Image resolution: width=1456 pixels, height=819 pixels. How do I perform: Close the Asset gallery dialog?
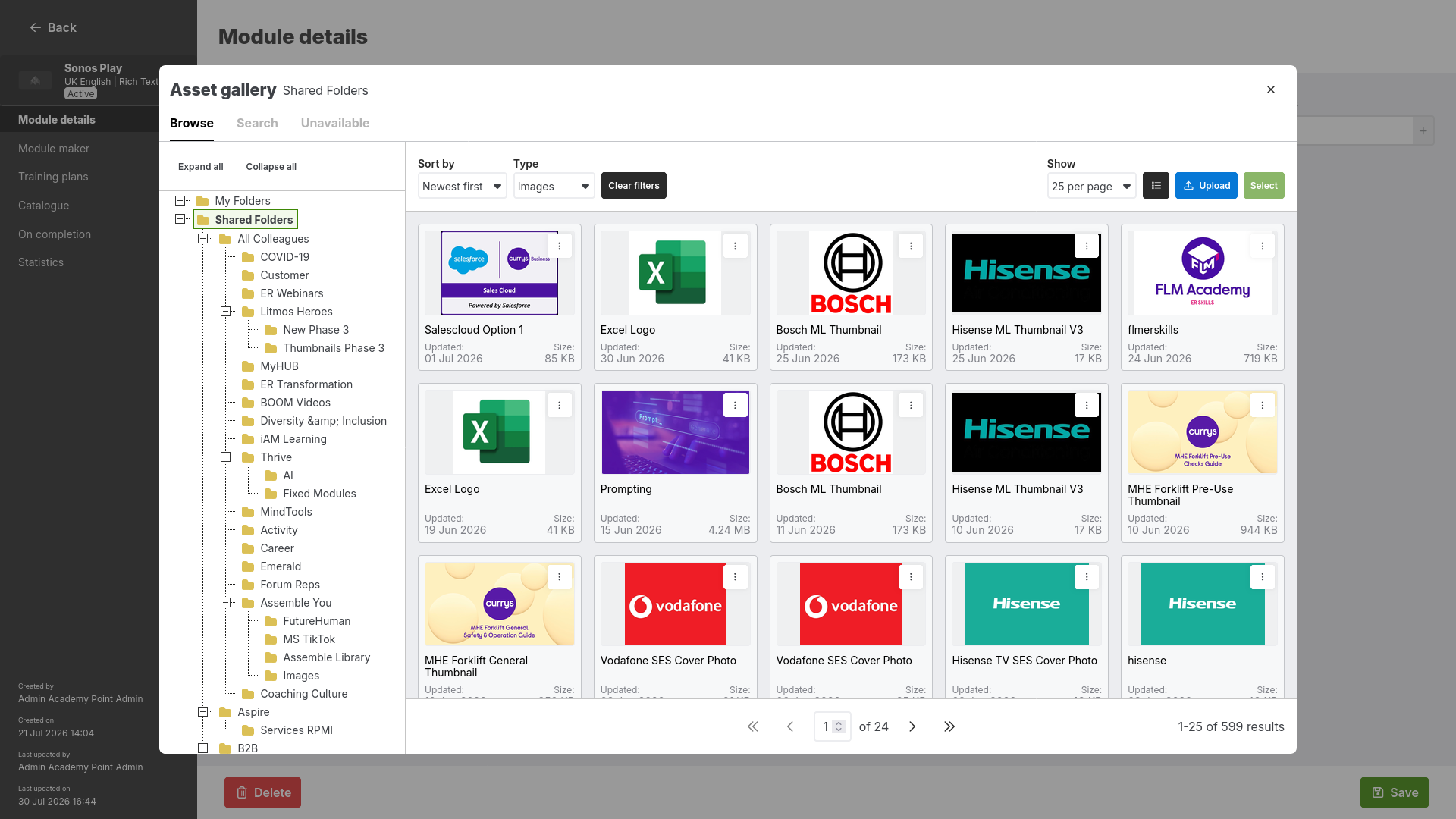pyautogui.click(x=1271, y=89)
